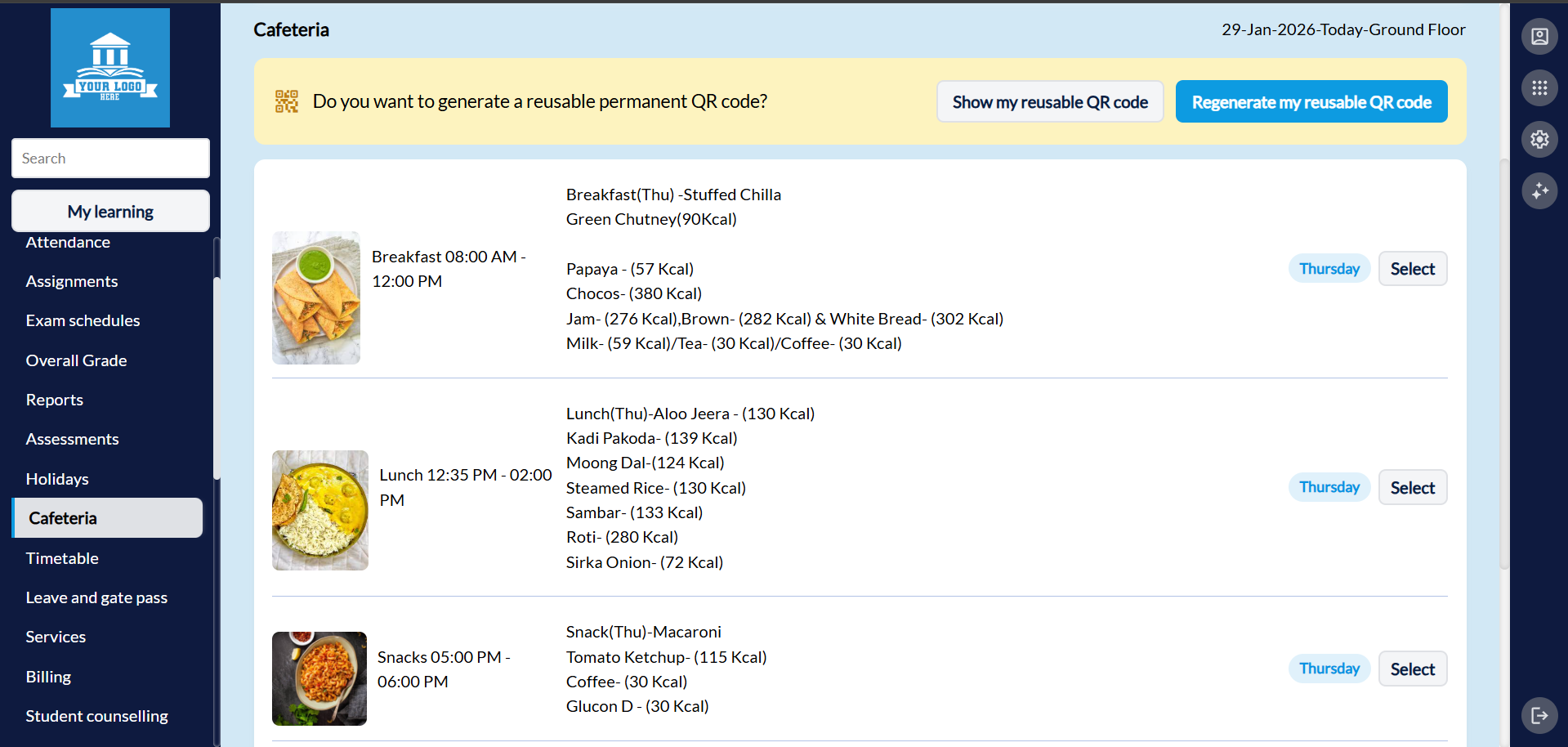
Task: Select the Breakfast meal
Action: (x=1412, y=269)
